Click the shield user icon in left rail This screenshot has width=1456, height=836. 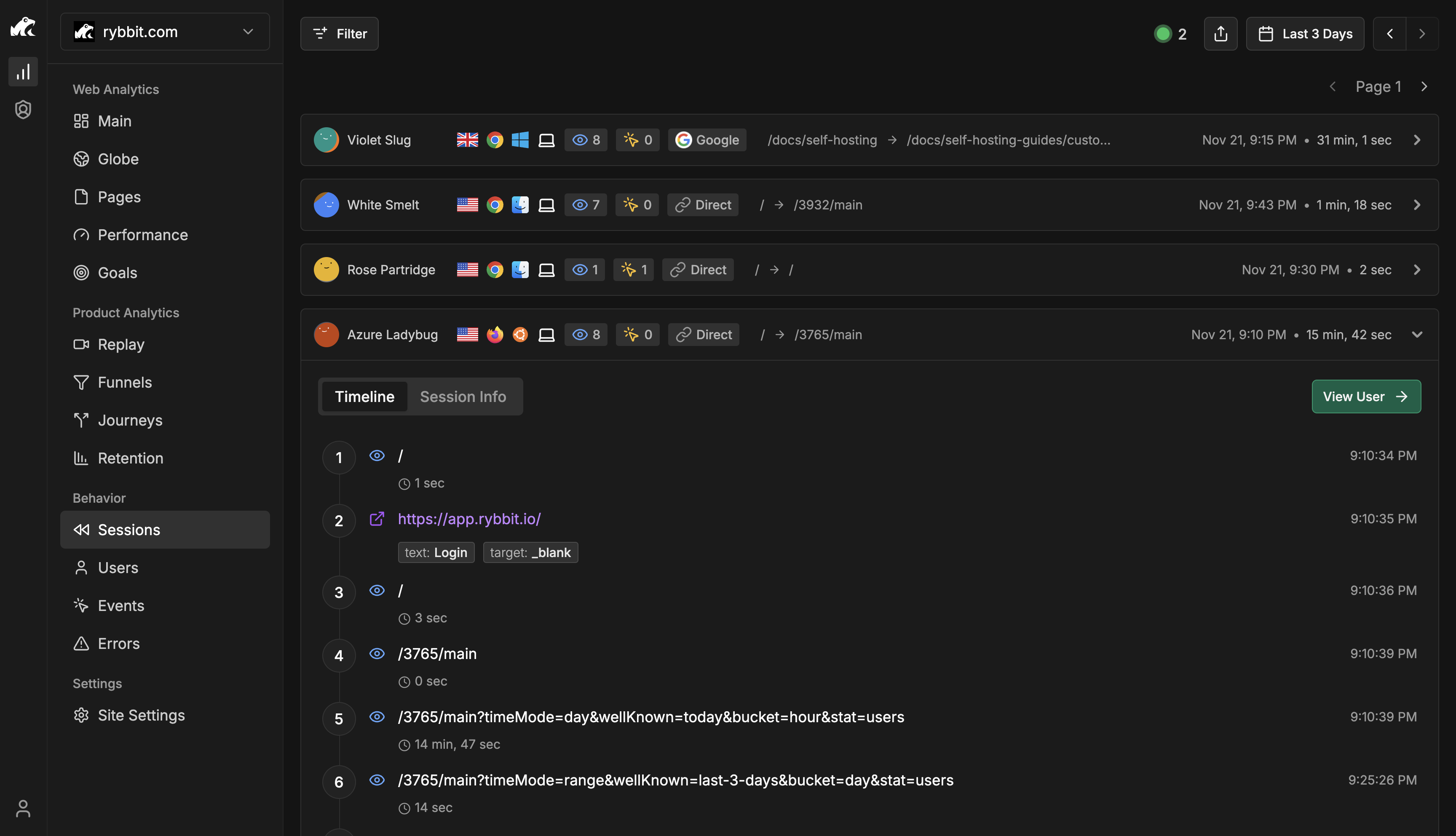[23, 109]
